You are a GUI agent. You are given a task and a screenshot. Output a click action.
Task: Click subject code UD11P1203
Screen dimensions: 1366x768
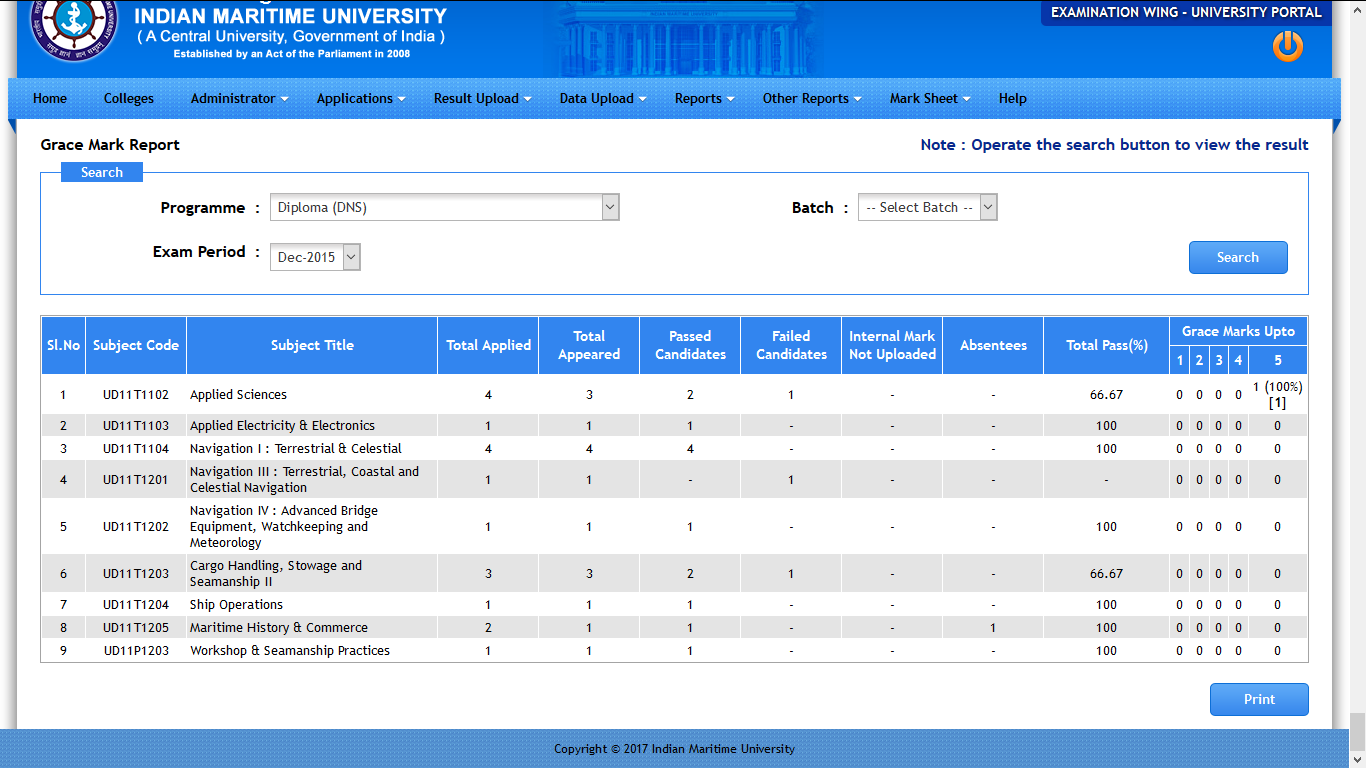tap(136, 651)
